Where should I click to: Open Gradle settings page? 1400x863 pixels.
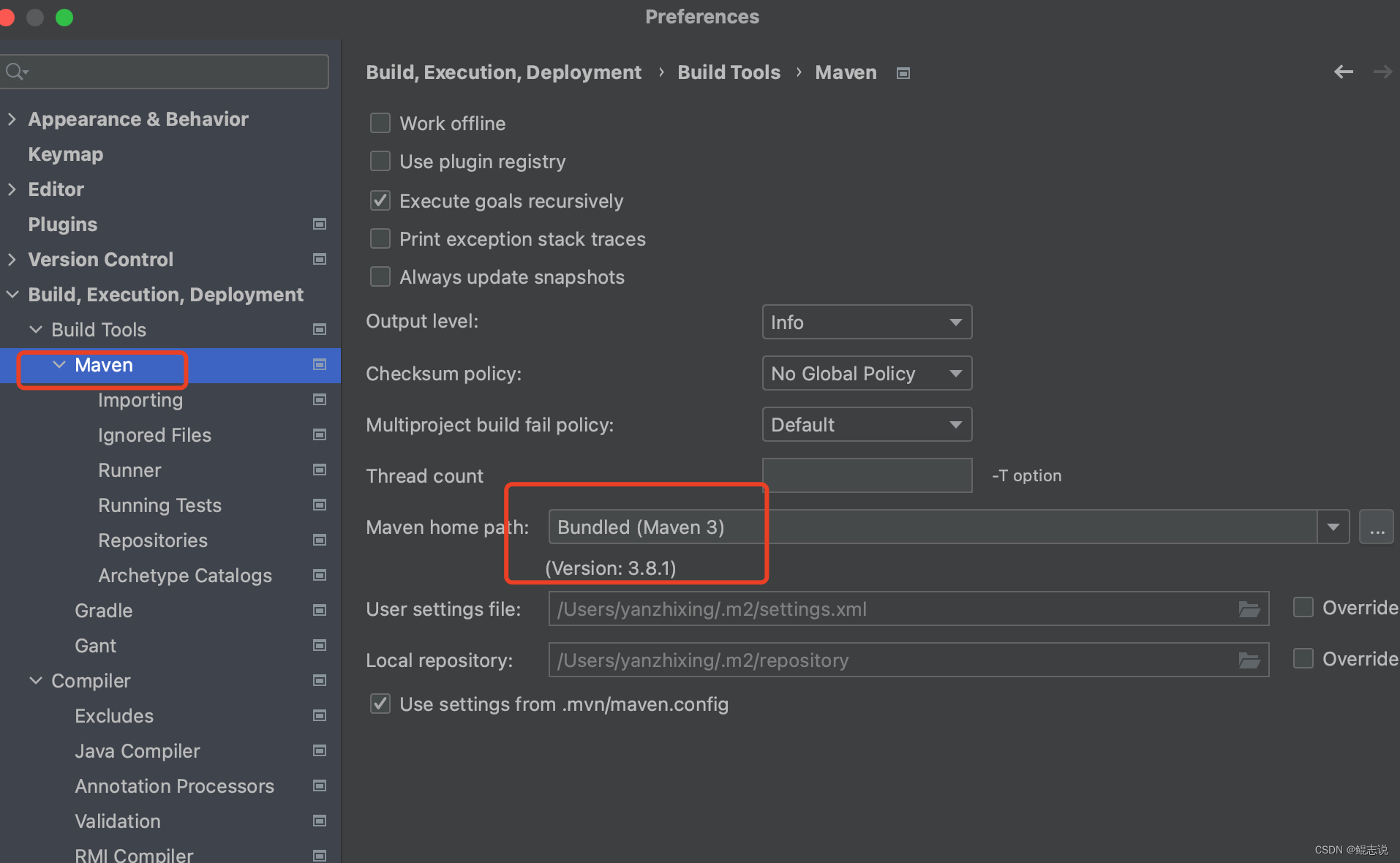point(104,611)
